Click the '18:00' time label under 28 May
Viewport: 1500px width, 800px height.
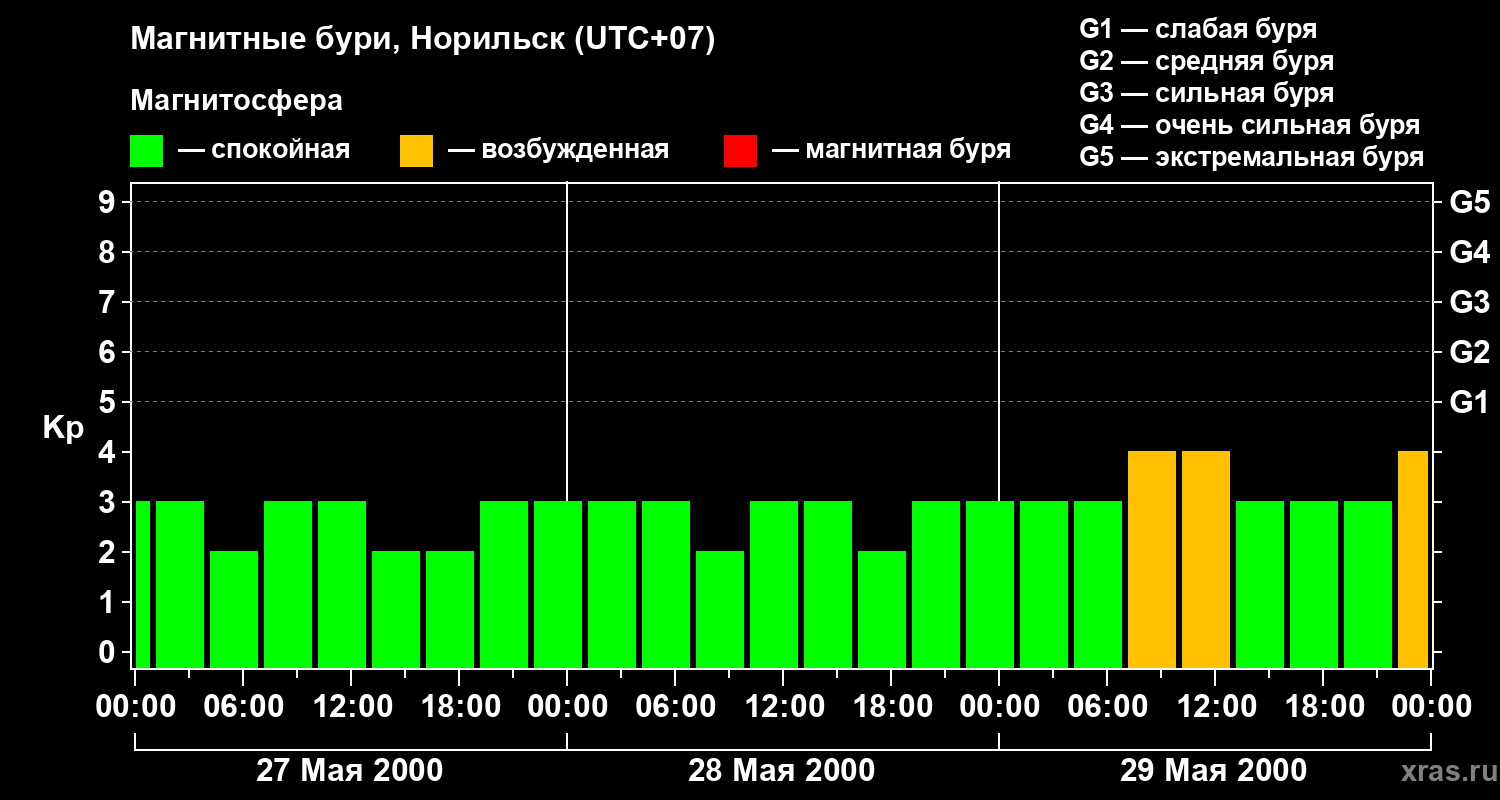[x=891, y=707]
